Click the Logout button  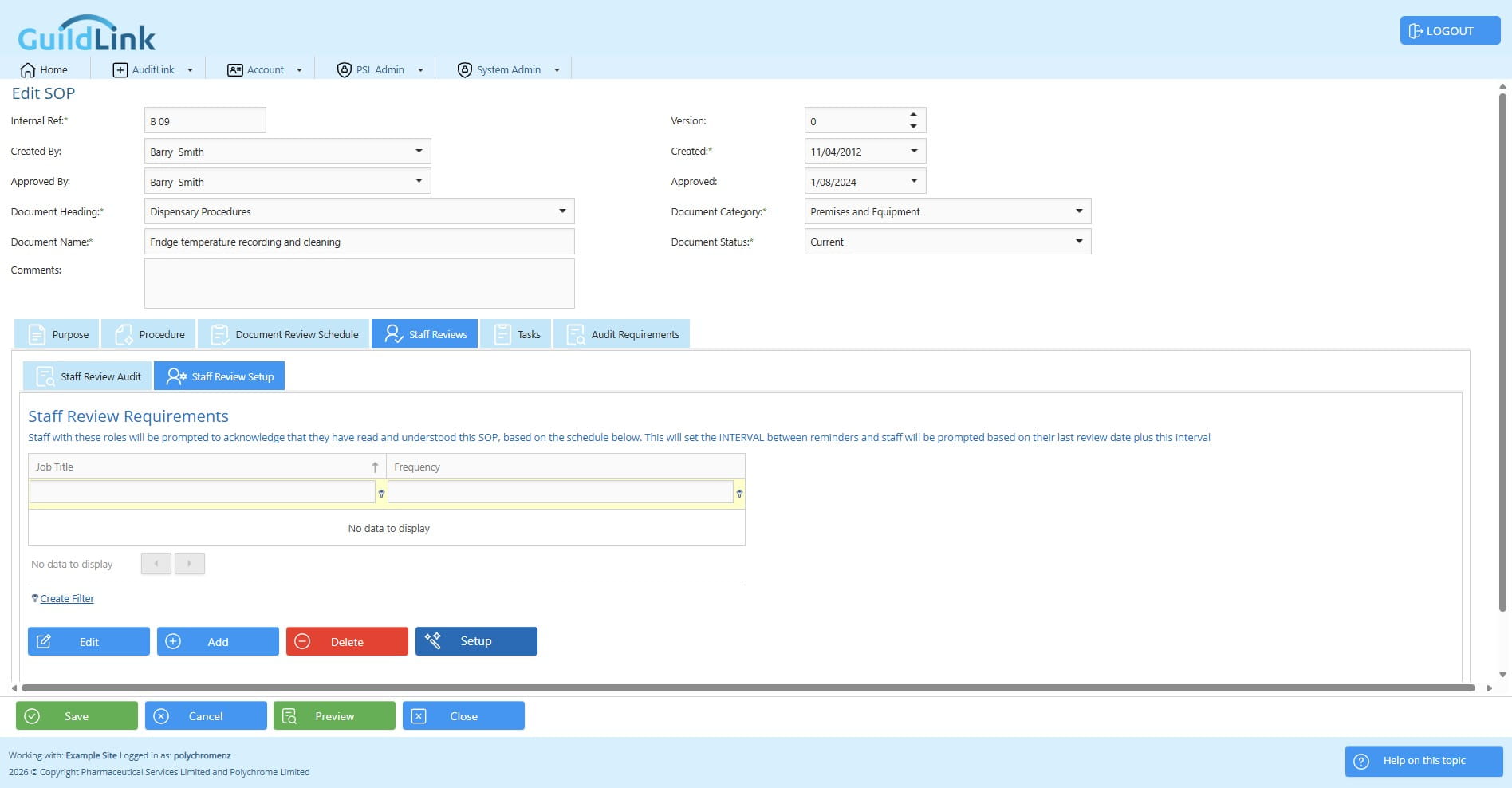1450,31
